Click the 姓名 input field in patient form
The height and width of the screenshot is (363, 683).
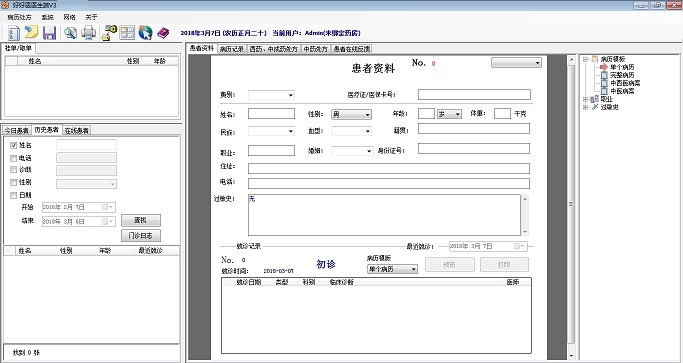click(271, 114)
